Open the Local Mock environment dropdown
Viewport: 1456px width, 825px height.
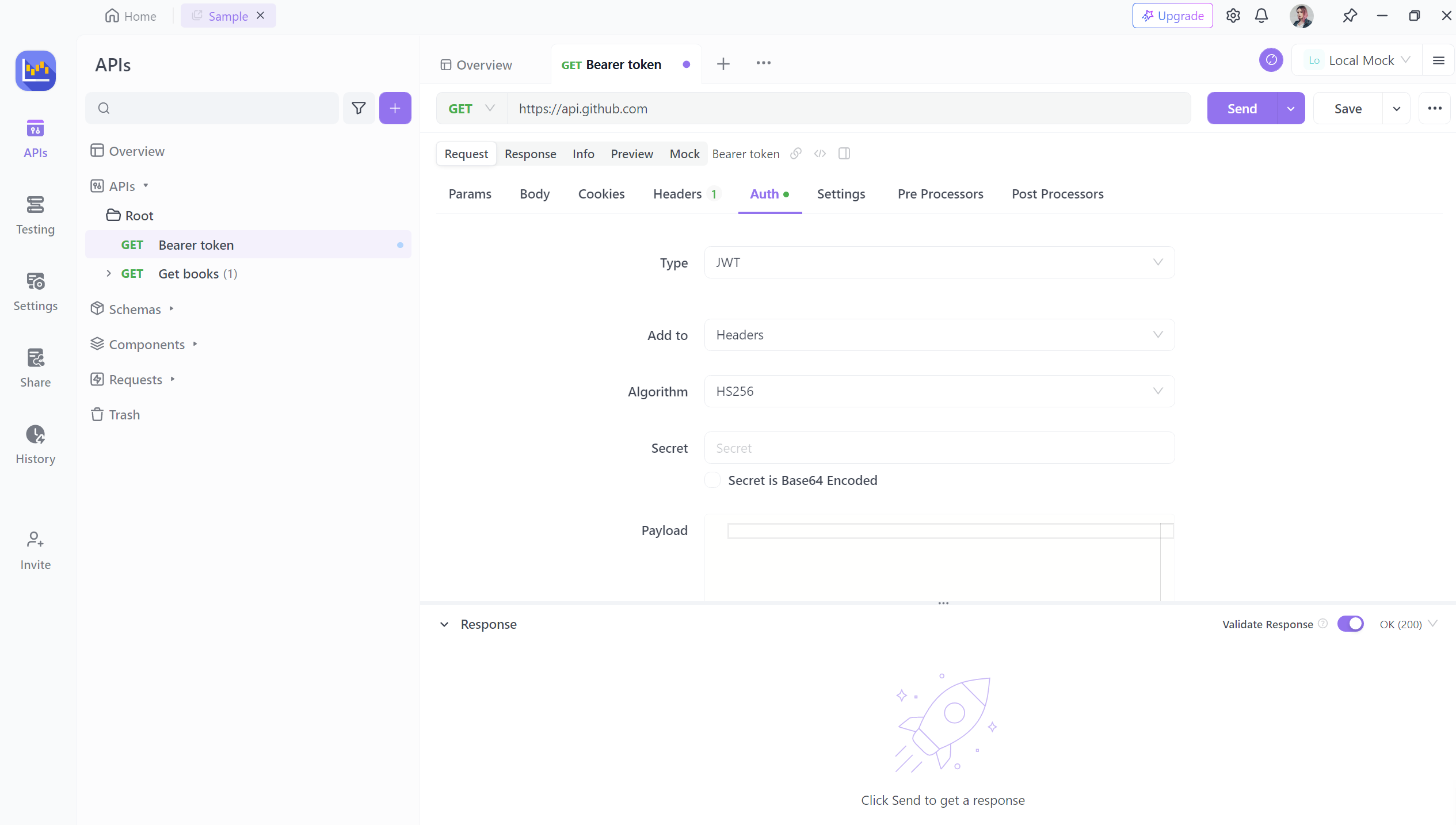coord(1357,60)
